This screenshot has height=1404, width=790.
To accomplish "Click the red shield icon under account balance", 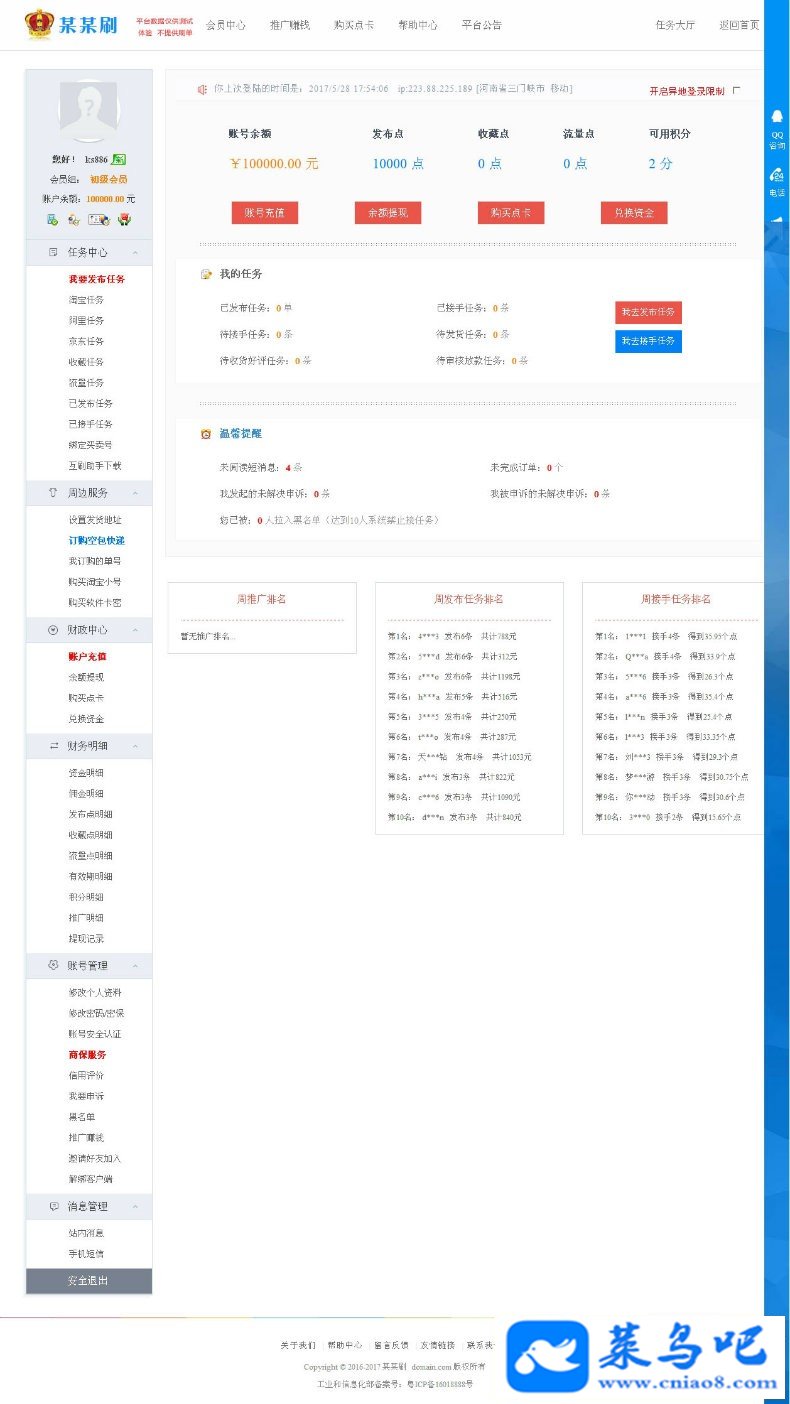I will pyautogui.click(x=124, y=220).
